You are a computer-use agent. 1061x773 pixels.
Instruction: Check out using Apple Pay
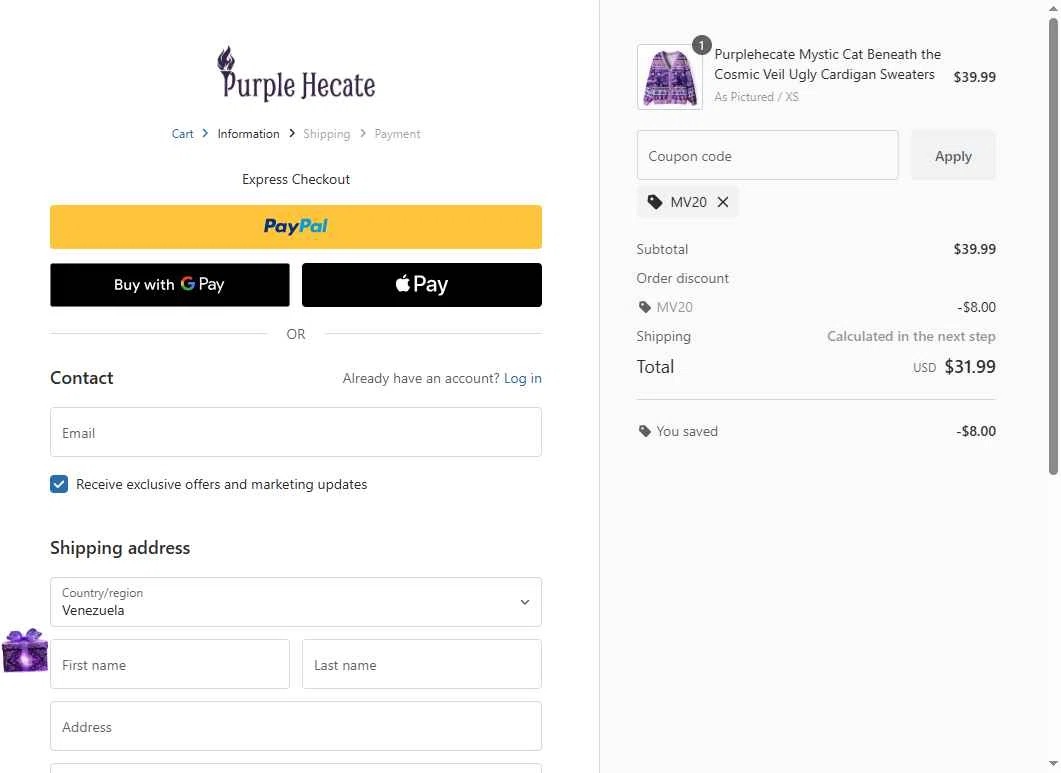[x=422, y=285]
